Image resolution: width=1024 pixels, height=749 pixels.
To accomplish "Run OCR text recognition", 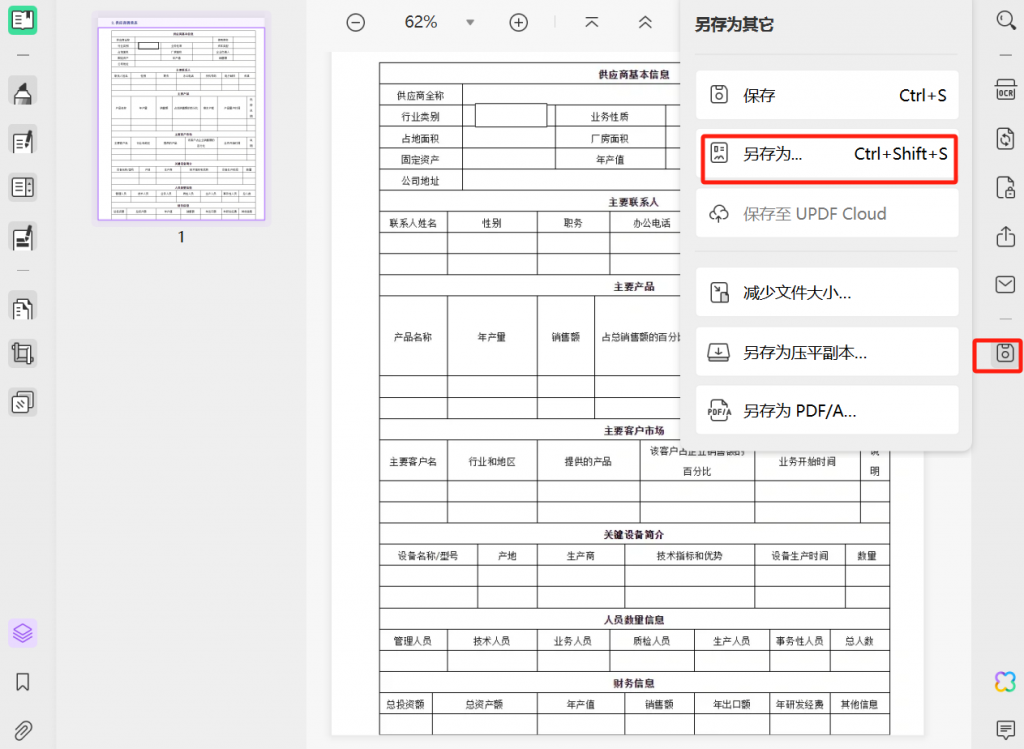I will 1006,90.
